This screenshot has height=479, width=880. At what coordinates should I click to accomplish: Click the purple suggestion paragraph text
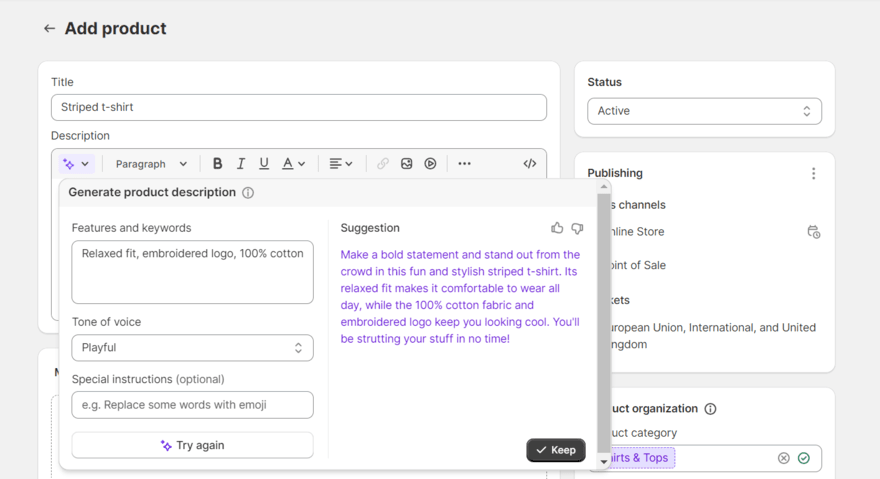[460, 296]
